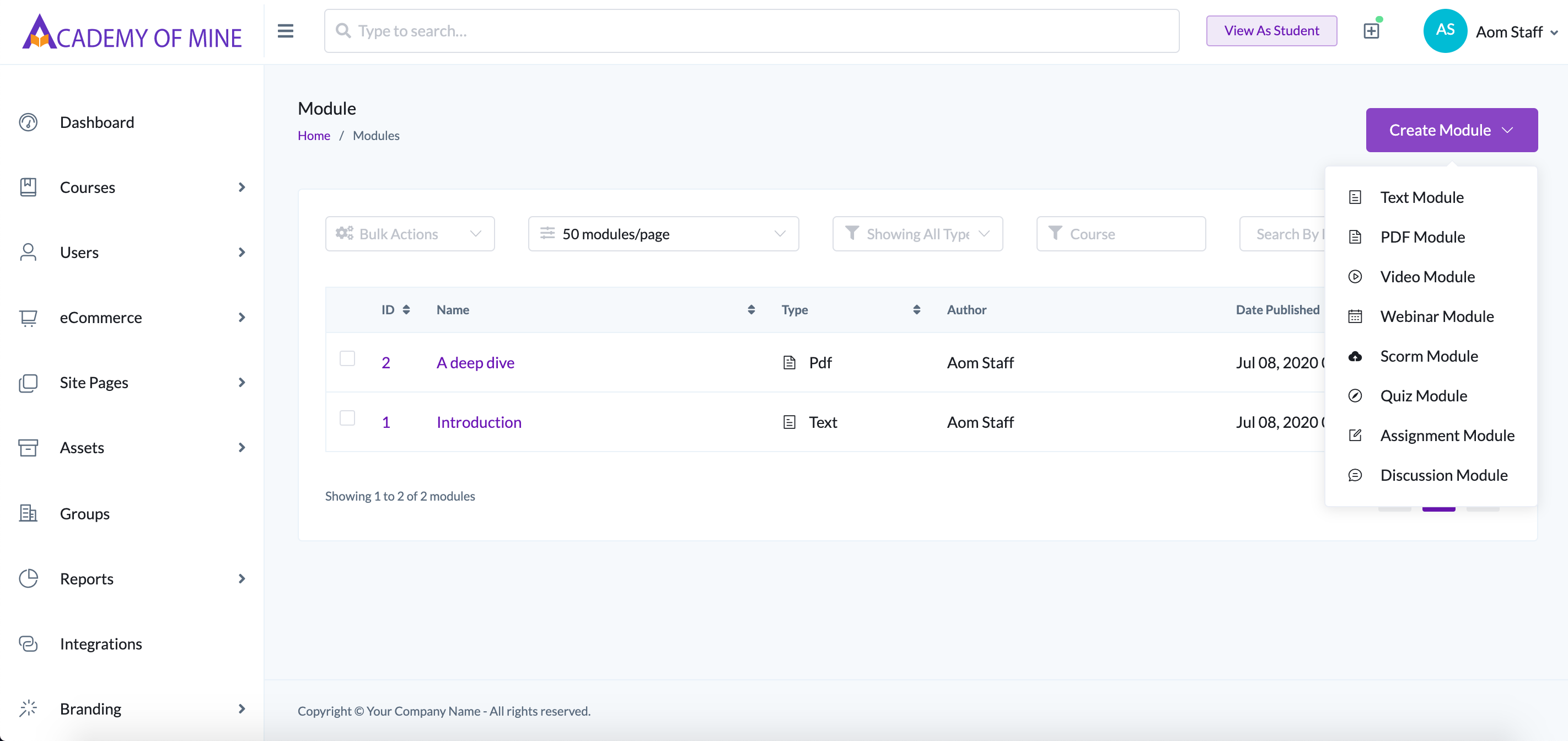The width and height of the screenshot is (1568, 741).
Task: Open the Bulk Actions dropdown
Action: [410, 234]
